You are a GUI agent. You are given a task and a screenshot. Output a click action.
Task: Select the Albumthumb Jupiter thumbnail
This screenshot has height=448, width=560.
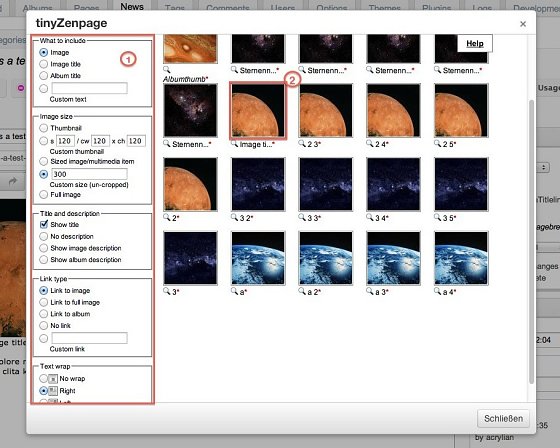190,49
